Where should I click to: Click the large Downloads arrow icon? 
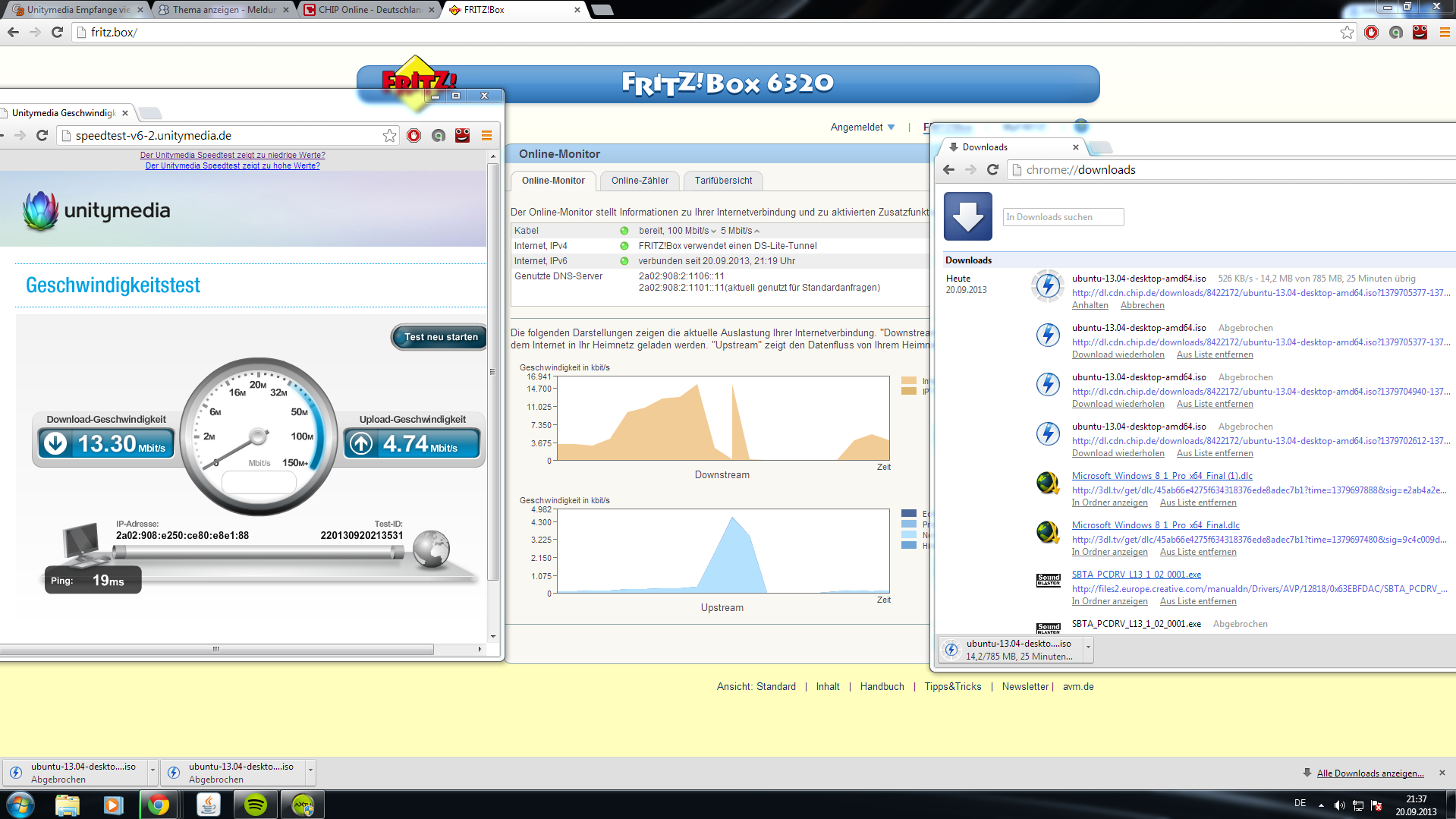pyautogui.click(x=967, y=216)
